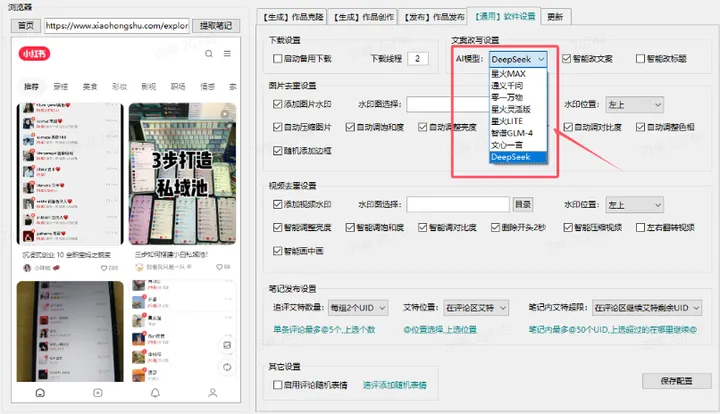Like the 三步 post using the heart icon
This screenshot has width=720, height=414.
[219, 267]
